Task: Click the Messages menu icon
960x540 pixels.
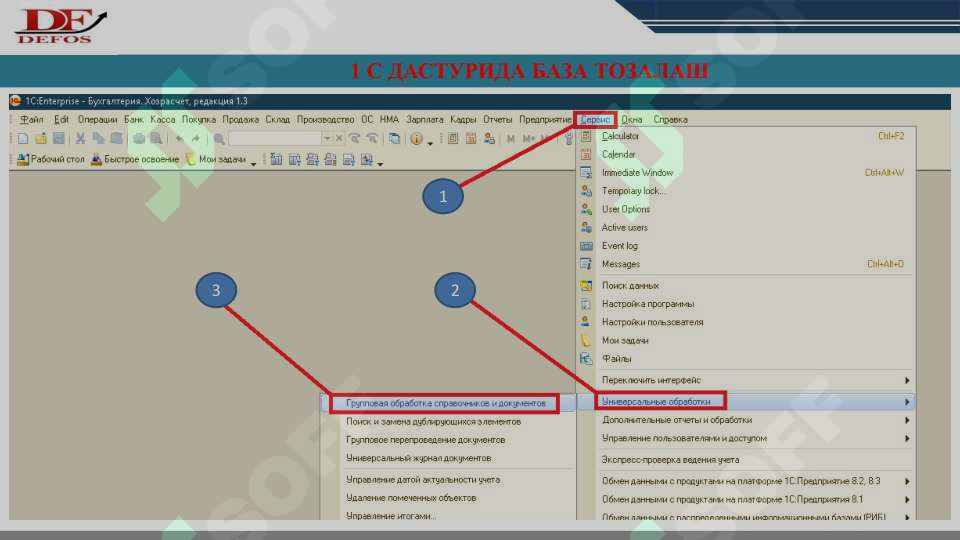Action: 586,264
